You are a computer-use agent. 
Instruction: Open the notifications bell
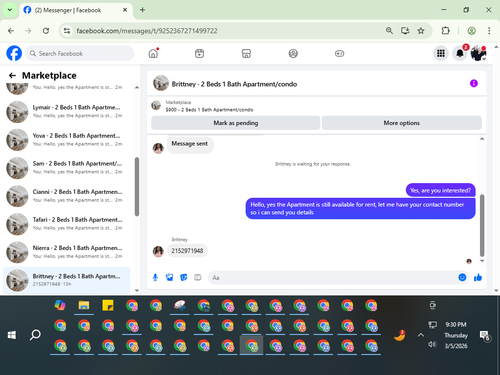460,53
